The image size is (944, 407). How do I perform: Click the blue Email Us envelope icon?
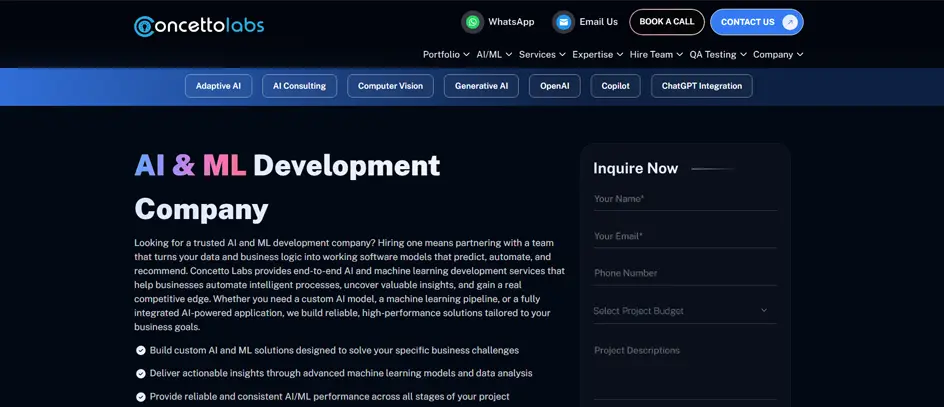click(x=564, y=22)
